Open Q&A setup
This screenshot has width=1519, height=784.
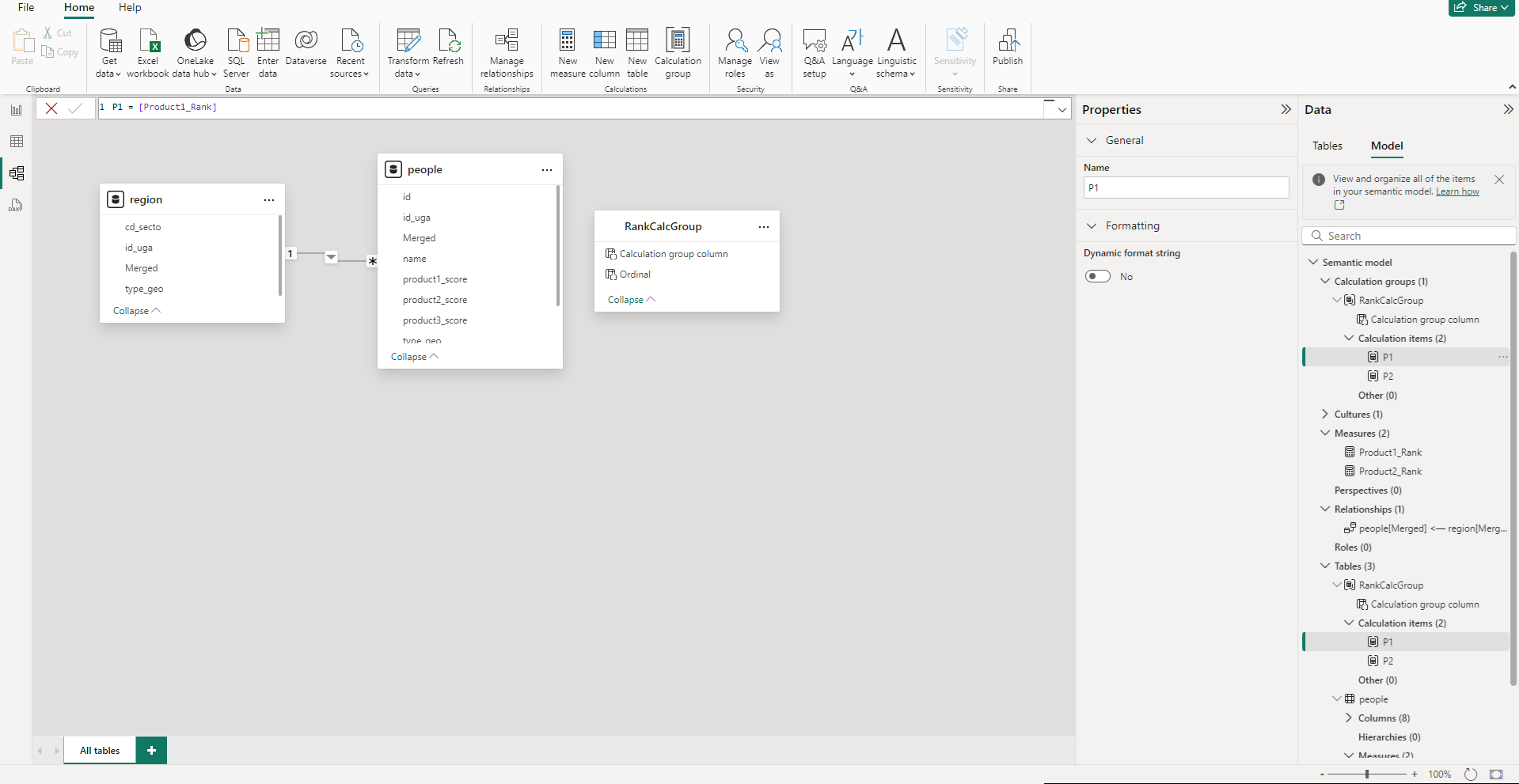coord(815,52)
